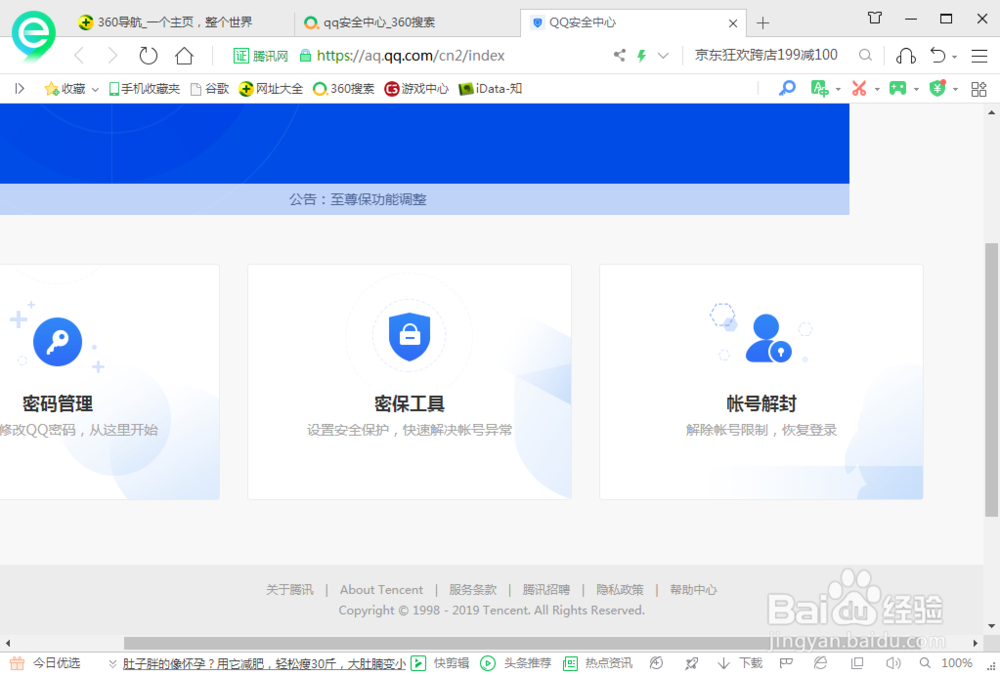Switch to the qq安全中心_360搜索 tab
This screenshot has width=1000, height=675.
(407, 22)
